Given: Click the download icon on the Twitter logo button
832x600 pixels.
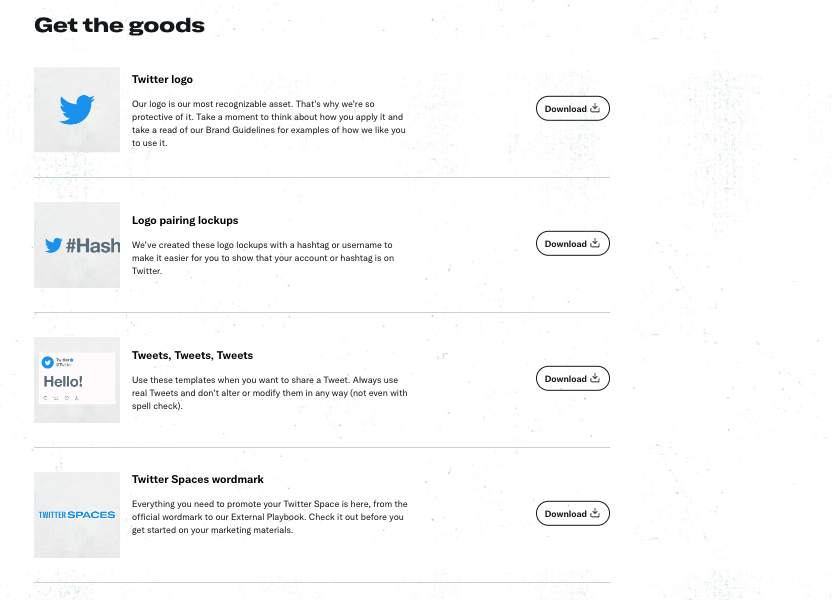Looking at the screenshot, I should coord(596,108).
